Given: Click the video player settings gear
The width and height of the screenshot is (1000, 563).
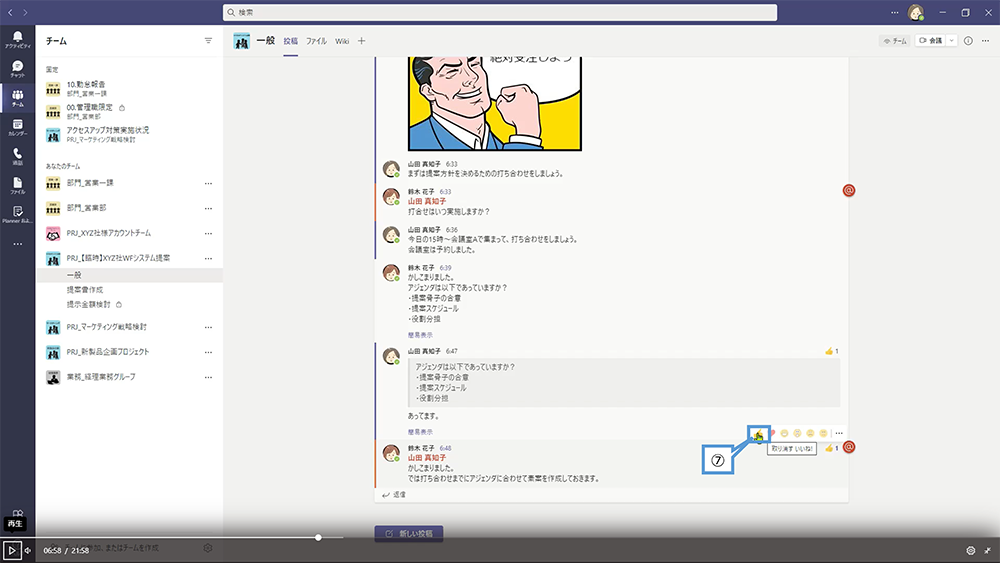Looking at the screenshot, I should point(971,550).
